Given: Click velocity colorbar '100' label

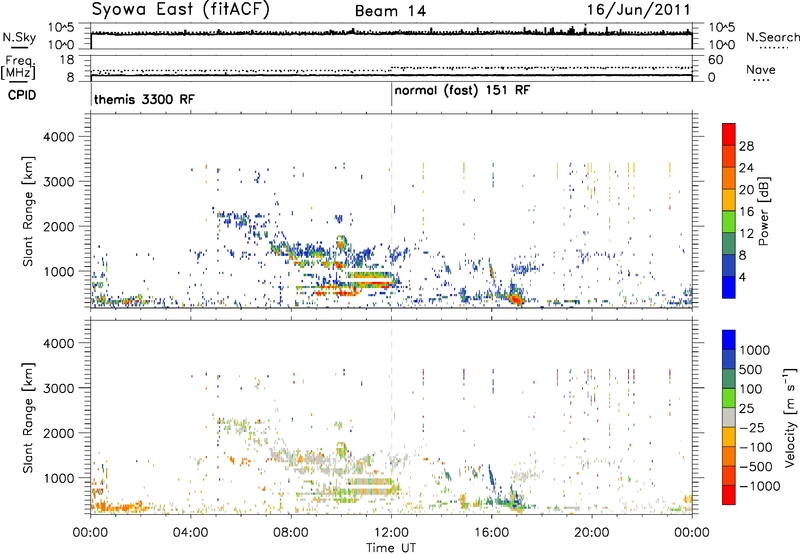Looking at the screenshot, I should (x=751, y=389).
